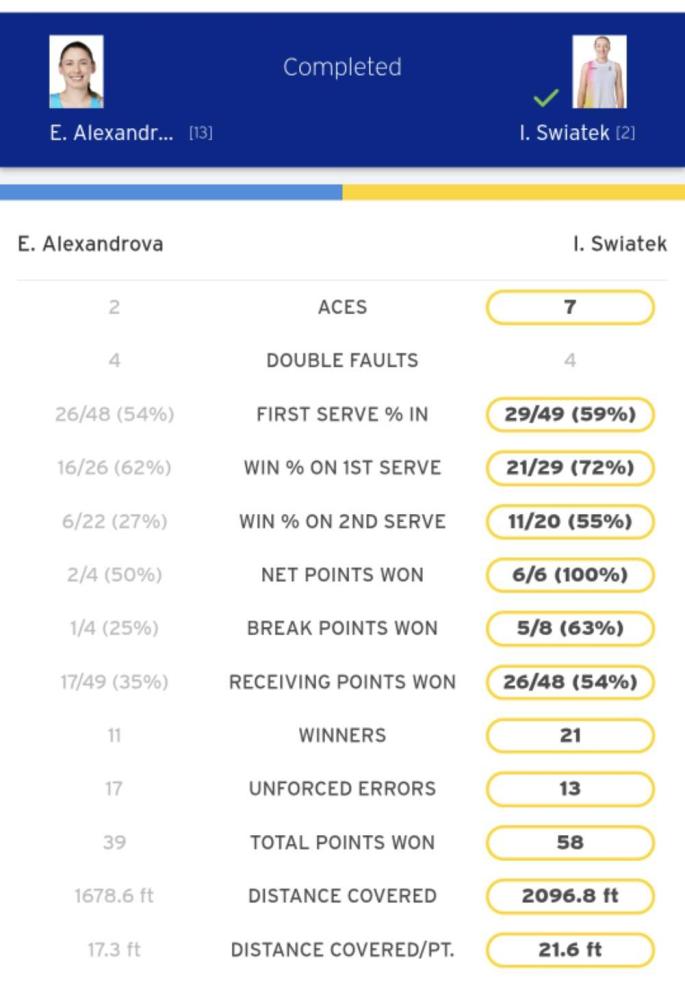The image size is (685, 1000).
Task: Click the blue segment of points bar
Action: [171, 192]
